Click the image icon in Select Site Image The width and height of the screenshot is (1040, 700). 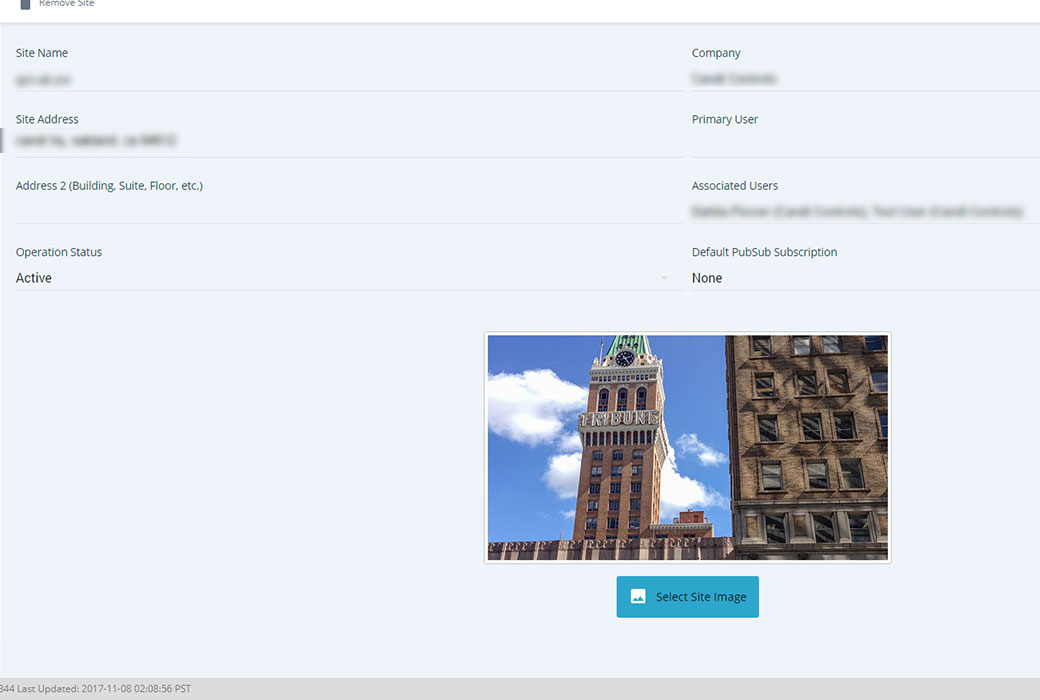coord(638,596)
